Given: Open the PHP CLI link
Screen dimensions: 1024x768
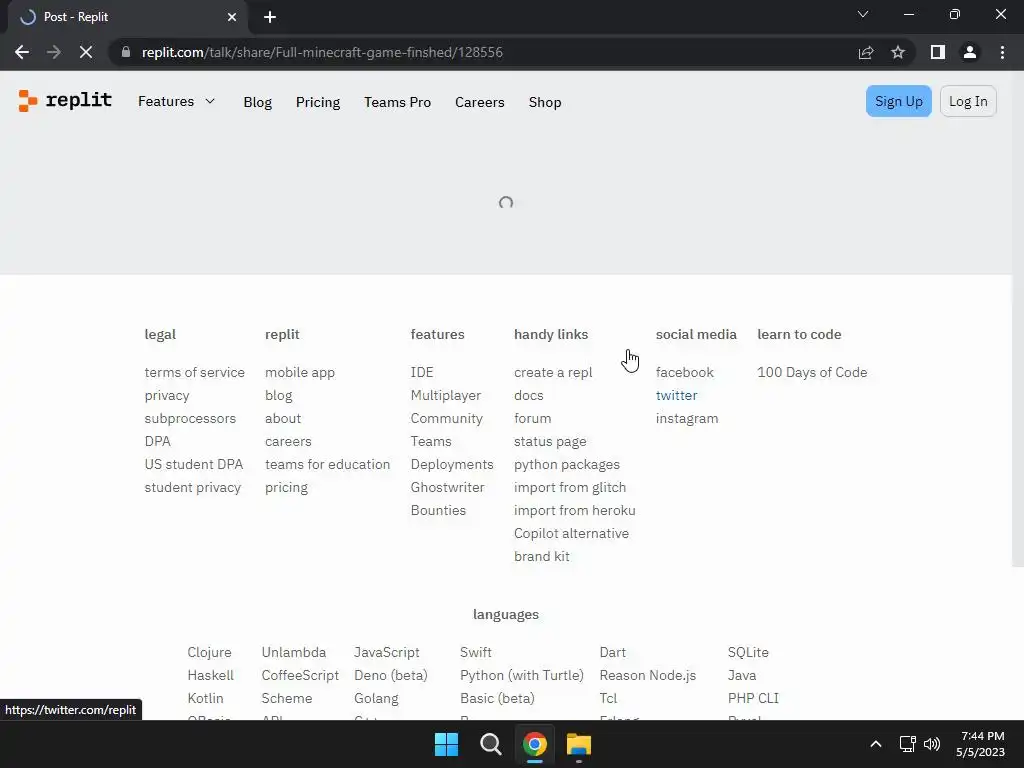Looking at the screenshot, I should coord(753,698).
